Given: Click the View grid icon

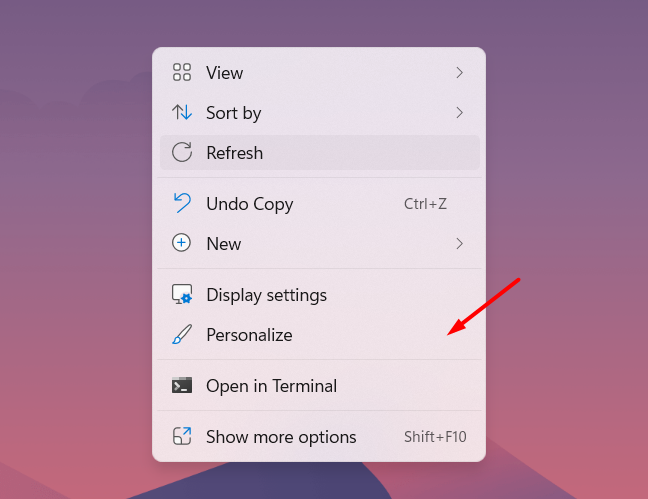Looking at the screenshot, I should (182, 72).
